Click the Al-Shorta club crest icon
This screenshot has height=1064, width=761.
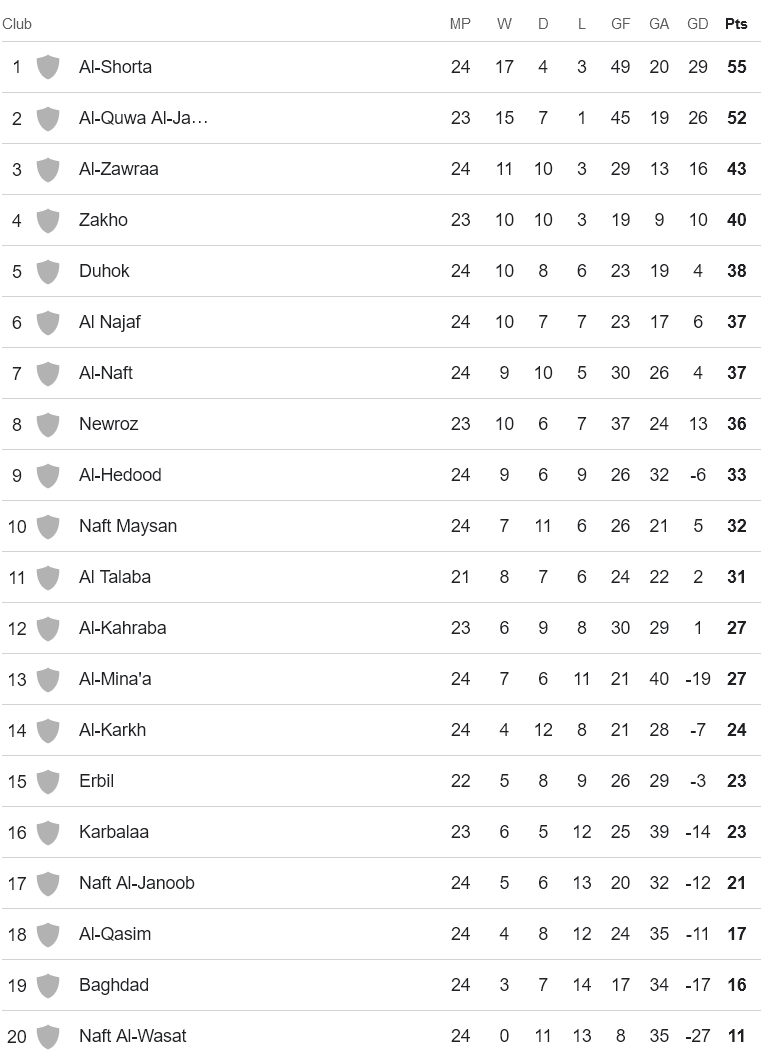[48, 67]
